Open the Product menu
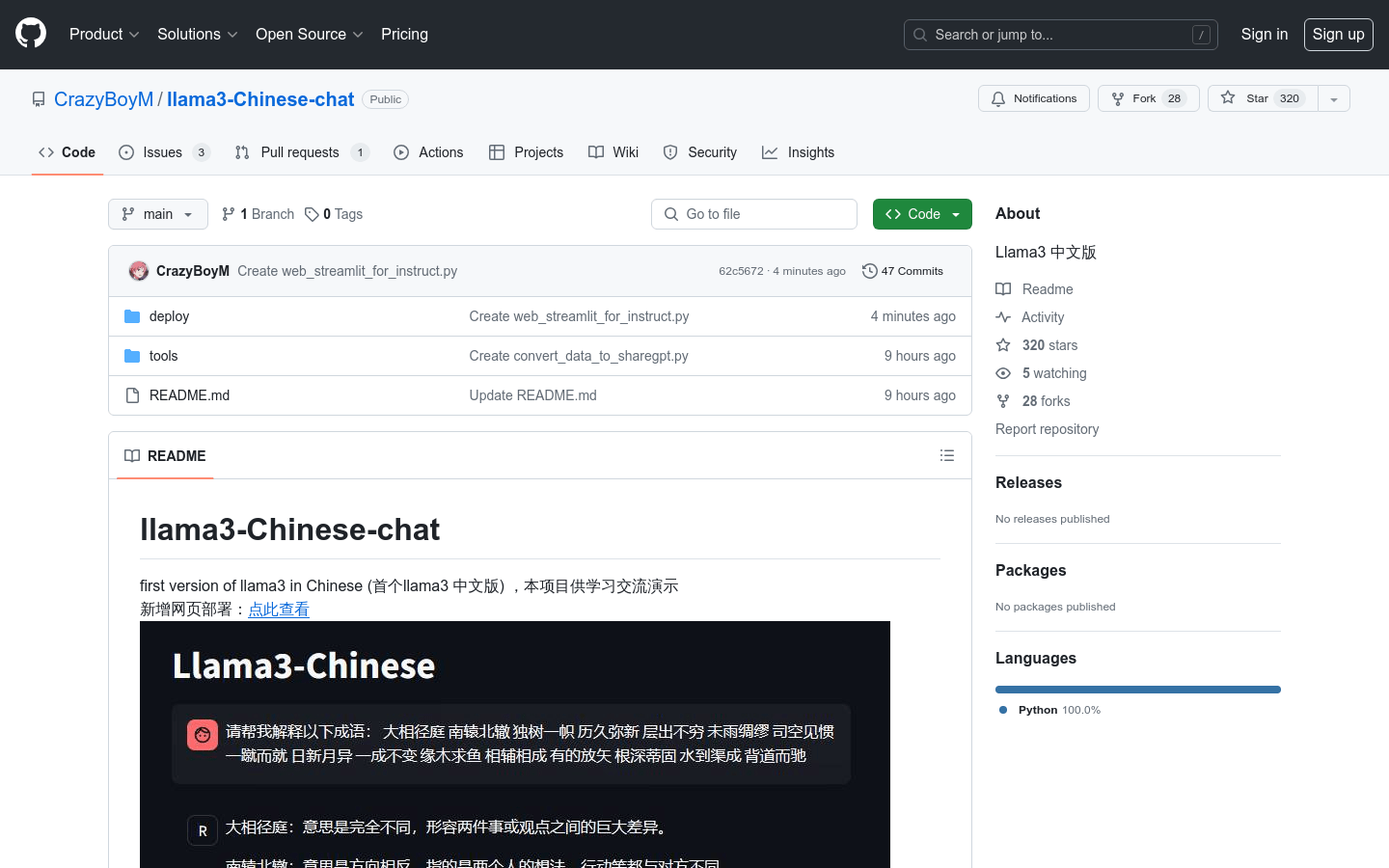The image size is (1389, 868). click(x=104, y=34)
